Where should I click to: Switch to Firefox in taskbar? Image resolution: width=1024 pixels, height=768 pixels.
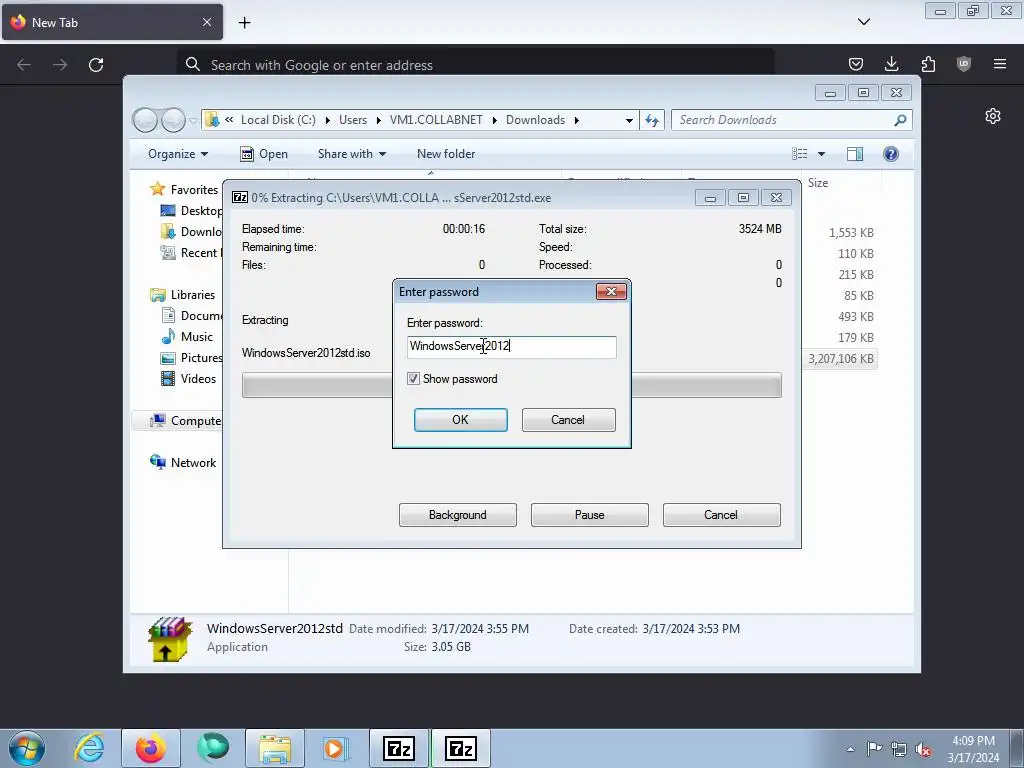click(151, 748)
